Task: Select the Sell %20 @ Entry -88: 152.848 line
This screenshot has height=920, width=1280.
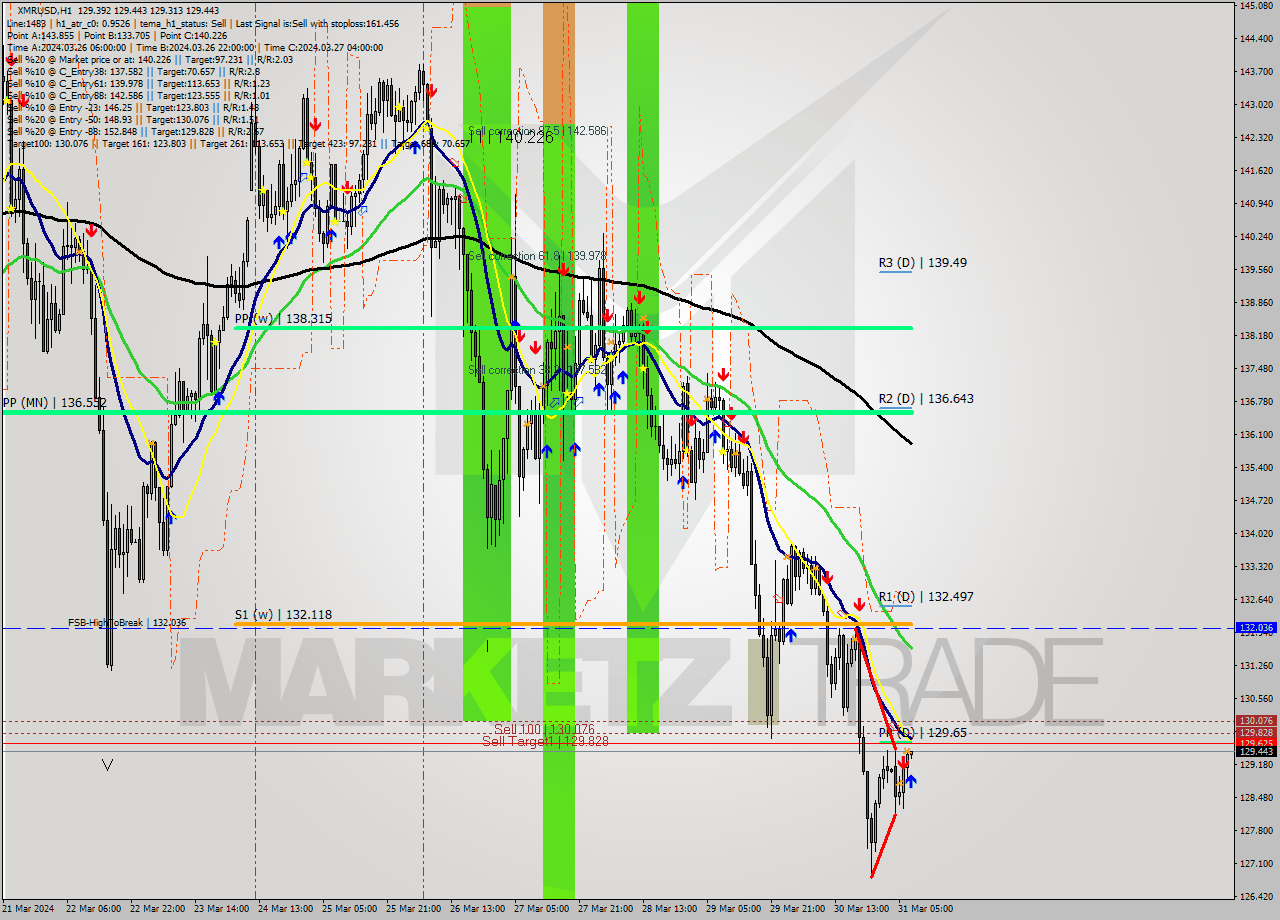Action: (x=135, y=131)
